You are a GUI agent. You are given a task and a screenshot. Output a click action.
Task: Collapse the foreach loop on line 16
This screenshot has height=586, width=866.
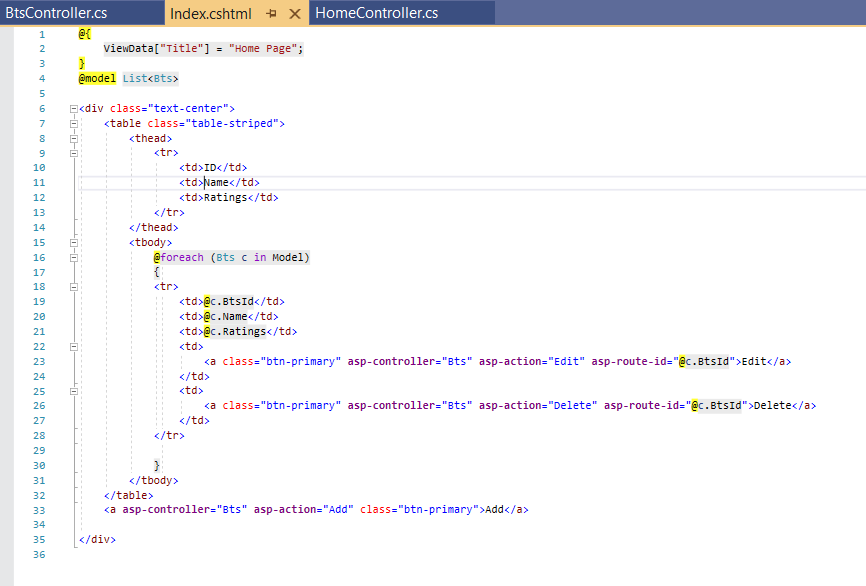(x=74, y=257)
